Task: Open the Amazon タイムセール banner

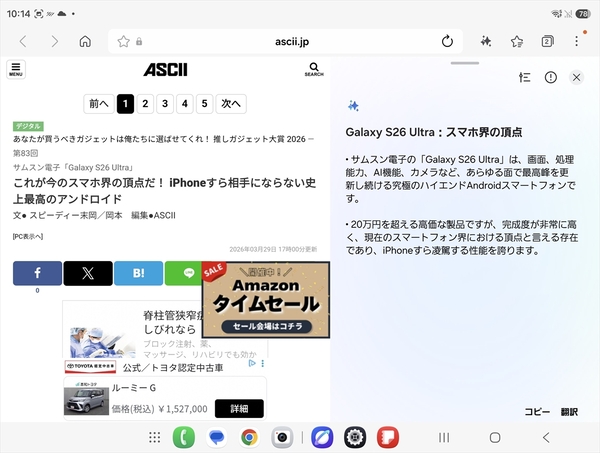Action: pos(266,300)
